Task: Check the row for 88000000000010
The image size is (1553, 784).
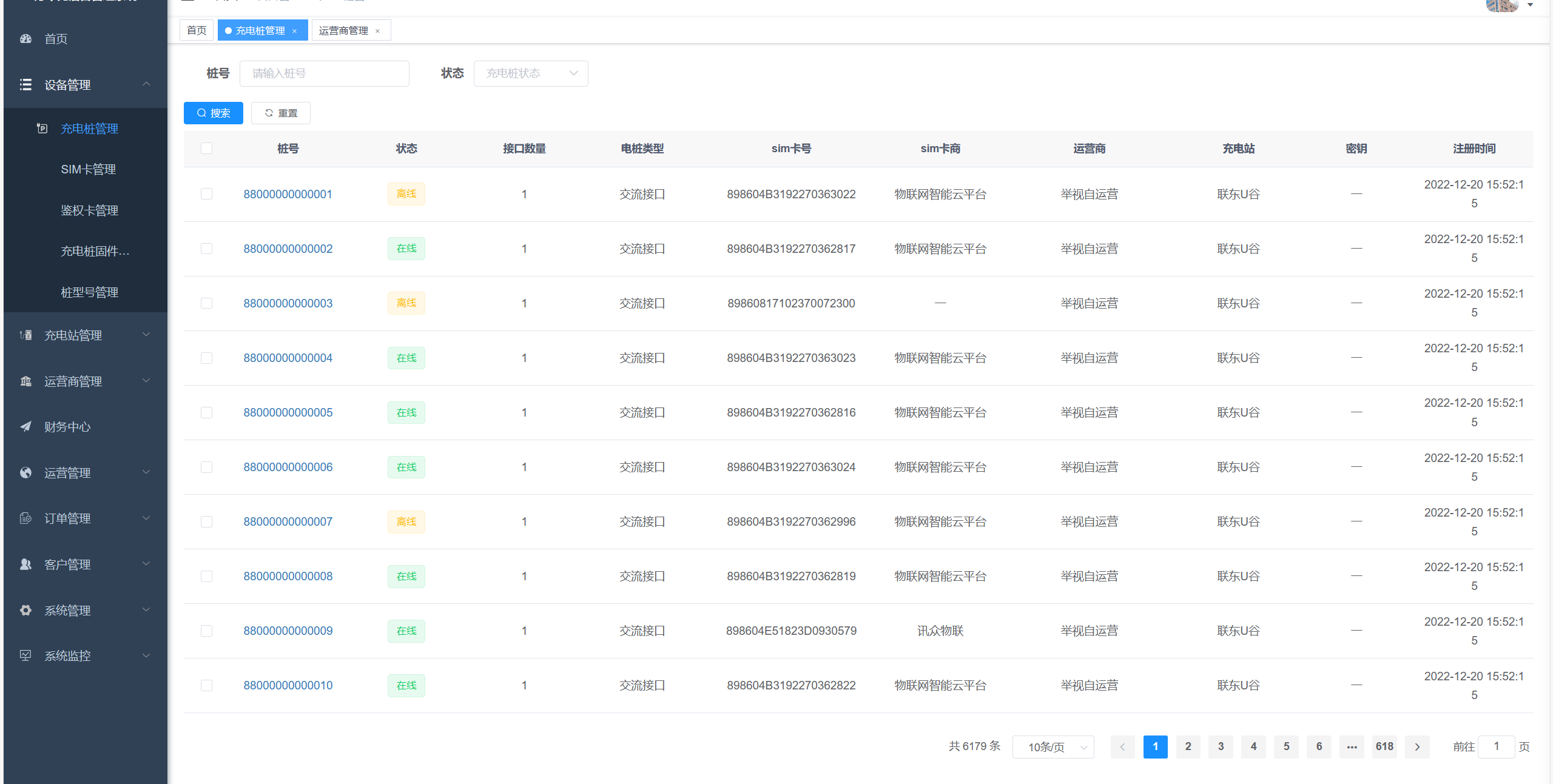Action: (x=207, y=685)
